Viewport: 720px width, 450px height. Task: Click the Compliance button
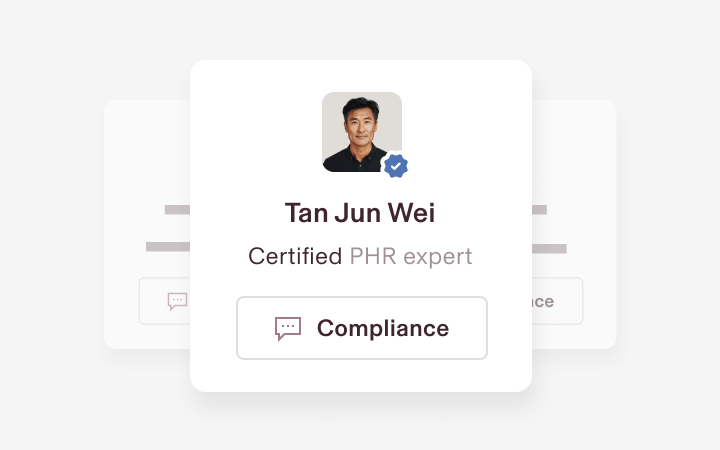pos(362,328)
